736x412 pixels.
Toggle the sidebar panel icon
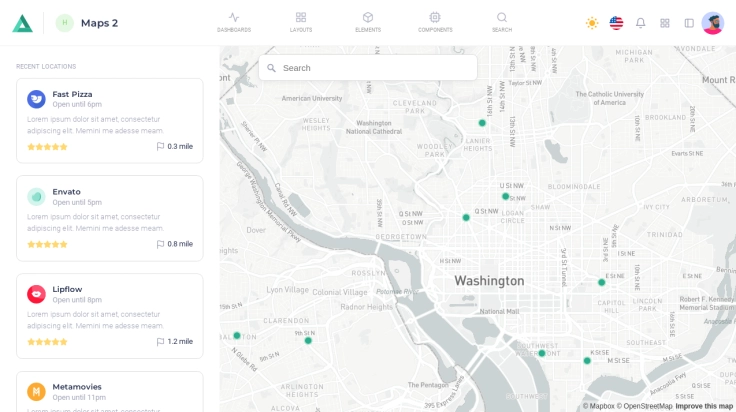point(689,23)
